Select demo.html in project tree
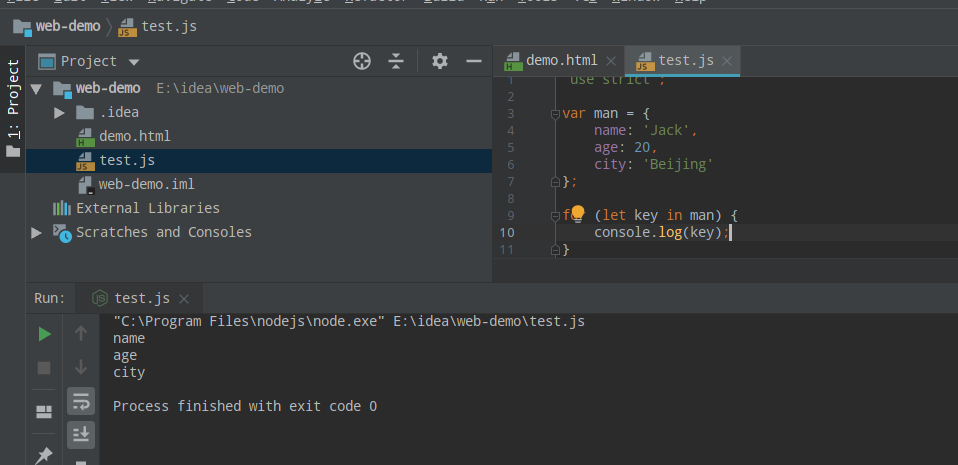 tap(135, 136)
